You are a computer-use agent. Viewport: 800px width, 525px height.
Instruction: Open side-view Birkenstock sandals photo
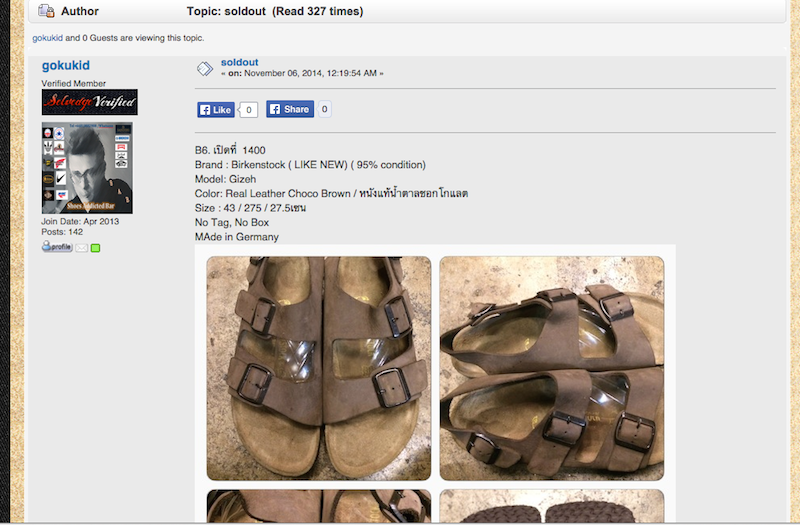[552, 368]
